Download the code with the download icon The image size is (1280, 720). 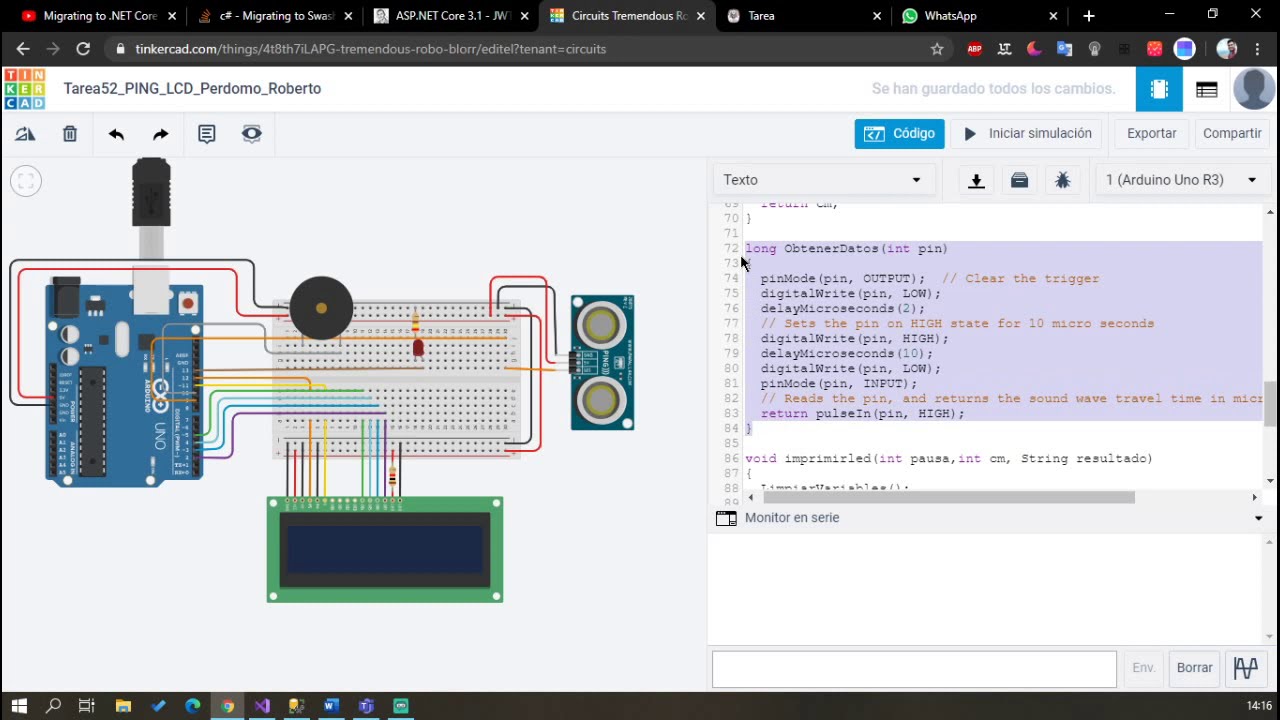977,180
